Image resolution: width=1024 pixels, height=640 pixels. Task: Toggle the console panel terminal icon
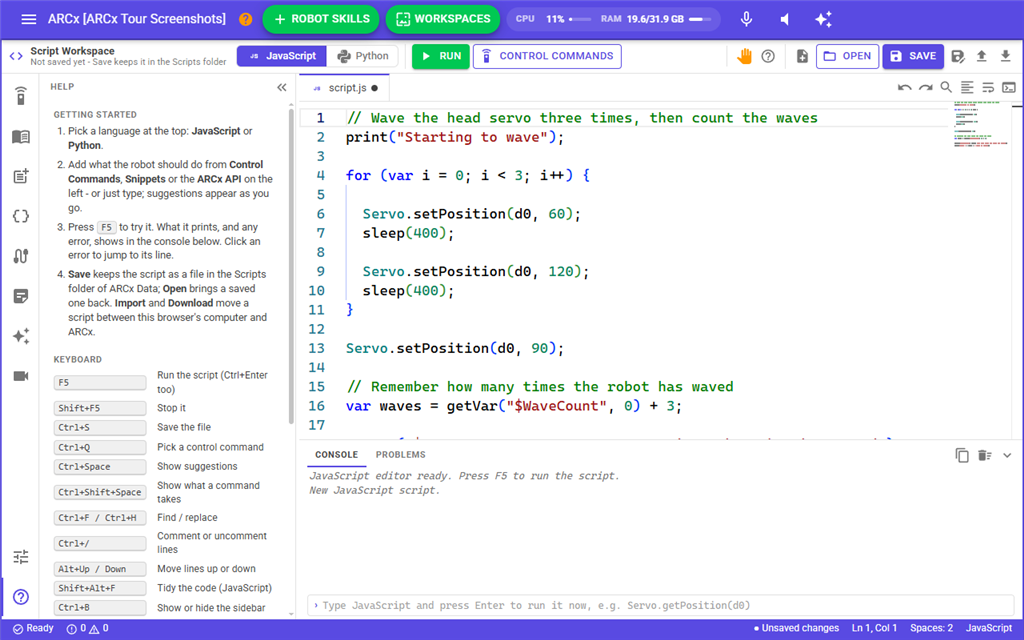[1009, 88]
